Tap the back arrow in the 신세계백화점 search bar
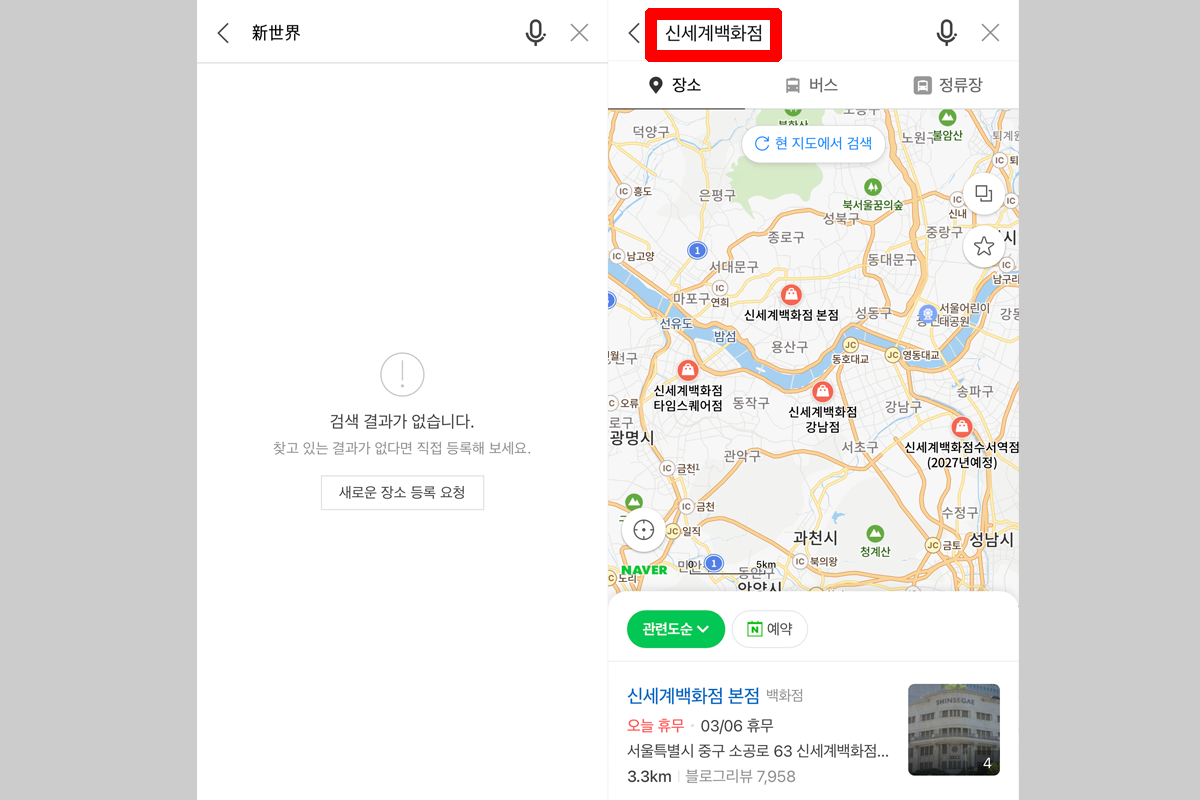Viewport: 1200px width, 800px height. click(633, 32)
